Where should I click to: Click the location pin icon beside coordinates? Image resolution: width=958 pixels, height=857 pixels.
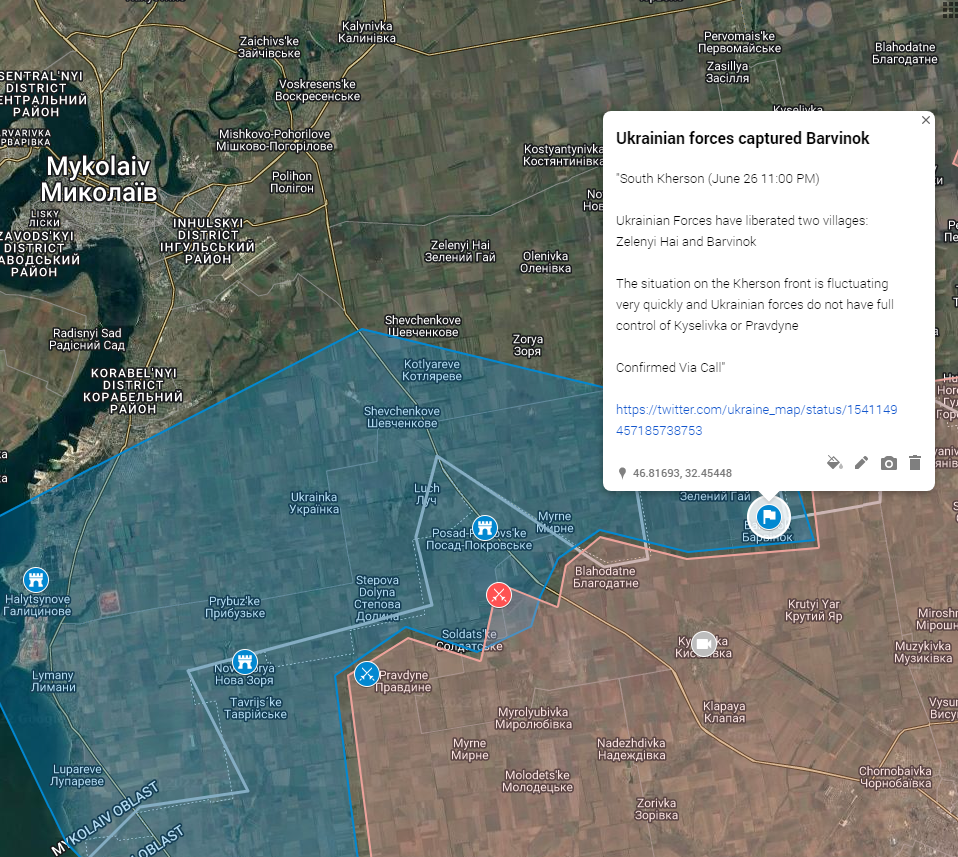622,473
